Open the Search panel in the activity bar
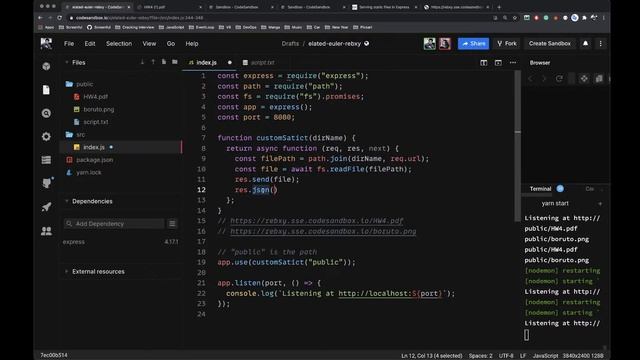The width and height of the screenshot is (640, 360). pyautogui.click(x=46, y=113)
